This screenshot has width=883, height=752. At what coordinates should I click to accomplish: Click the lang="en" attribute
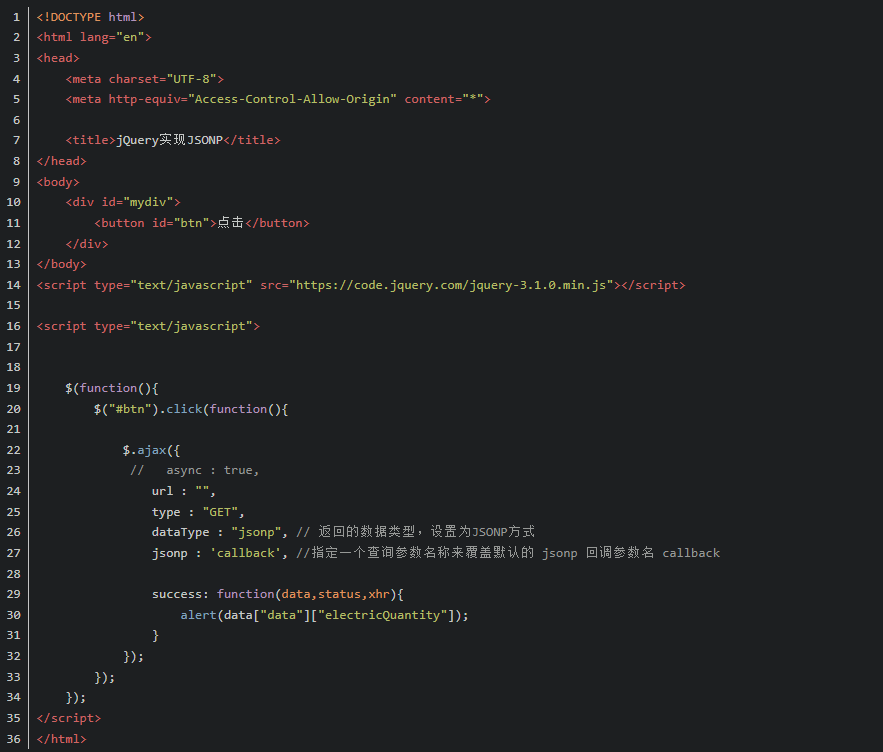click(112, 37)
